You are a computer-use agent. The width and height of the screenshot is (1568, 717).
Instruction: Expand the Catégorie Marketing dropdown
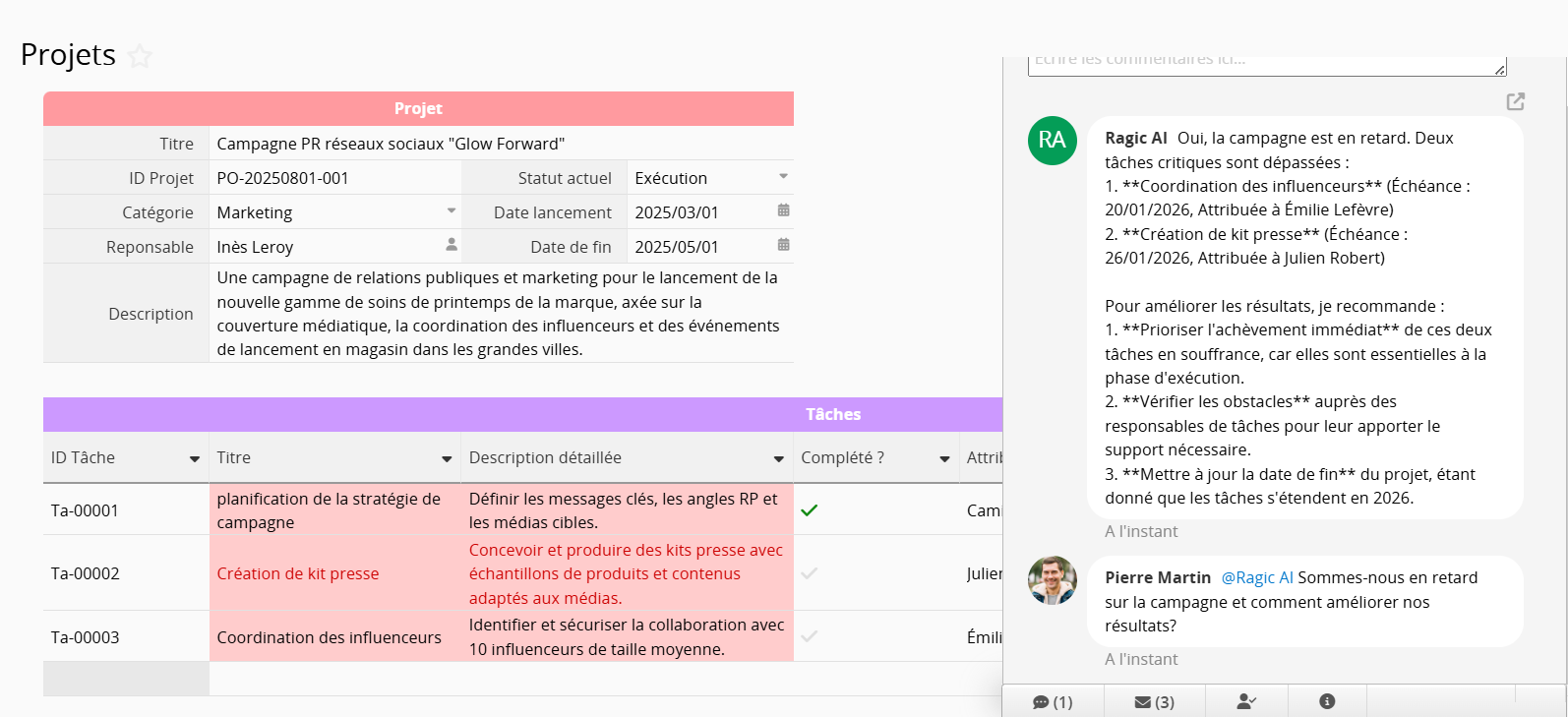[452, 210]
